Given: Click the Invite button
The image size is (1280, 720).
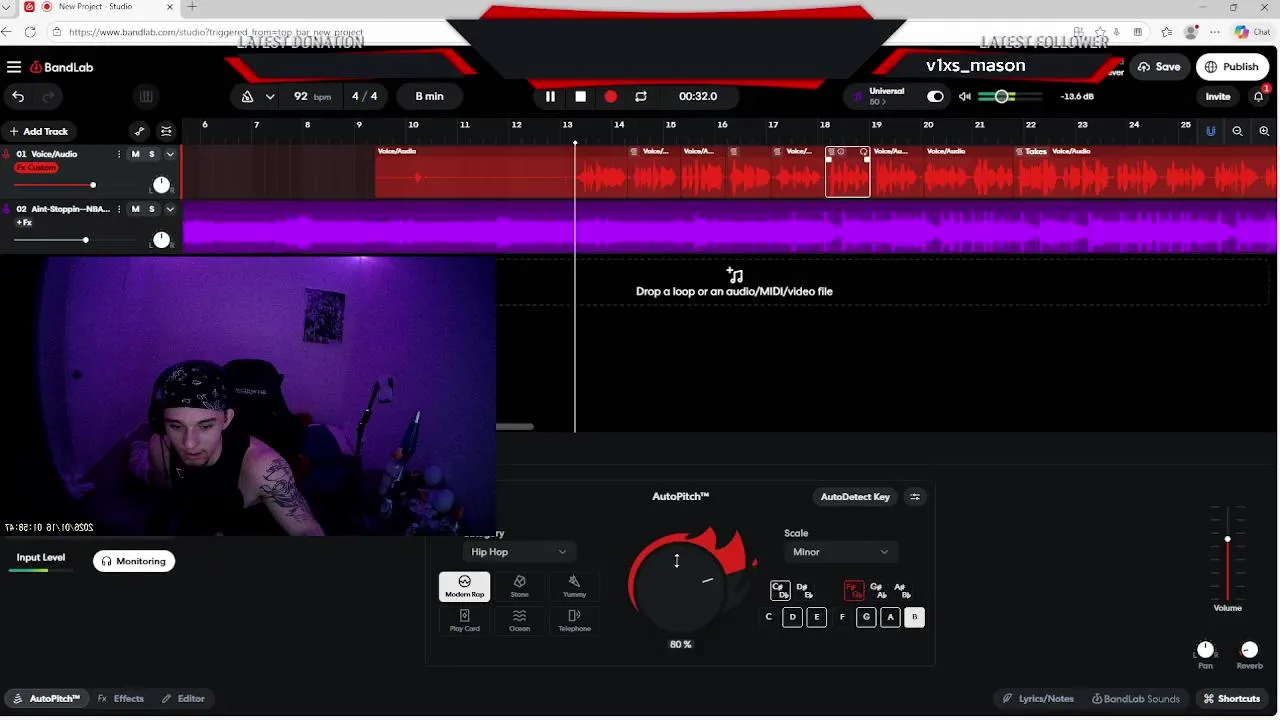Looking at the screenshot, I should click(x=1218, y=96).
